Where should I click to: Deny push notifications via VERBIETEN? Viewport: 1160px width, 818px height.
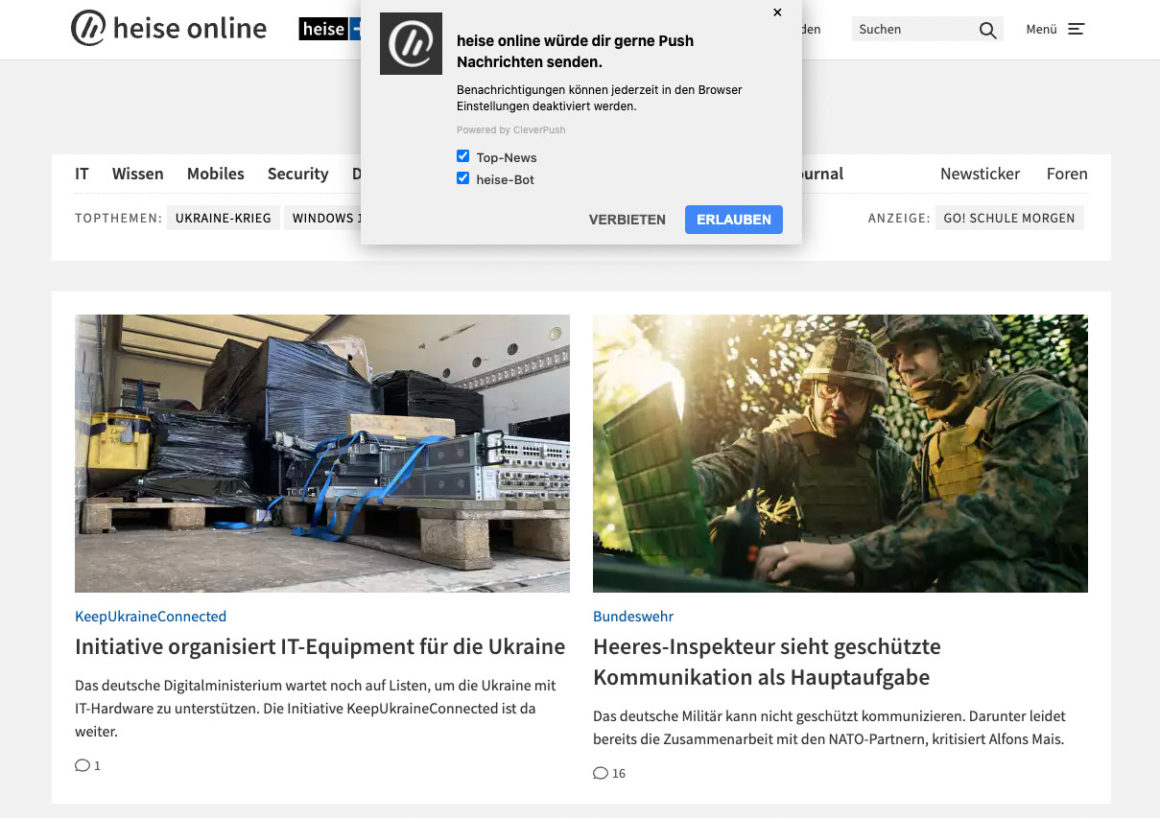tap(627, 219)
